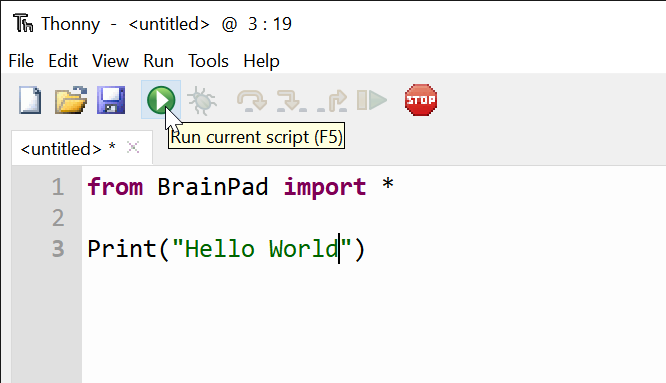Screen dimensions: 666x383
Task: Open the View menu
Action: 110,61
